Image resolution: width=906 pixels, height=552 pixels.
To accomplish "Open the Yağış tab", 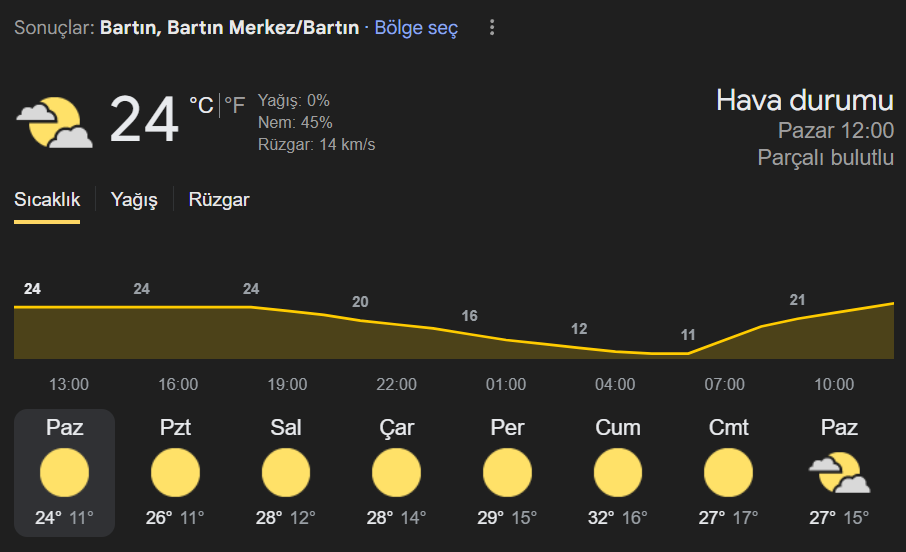I will coord(134,200).
